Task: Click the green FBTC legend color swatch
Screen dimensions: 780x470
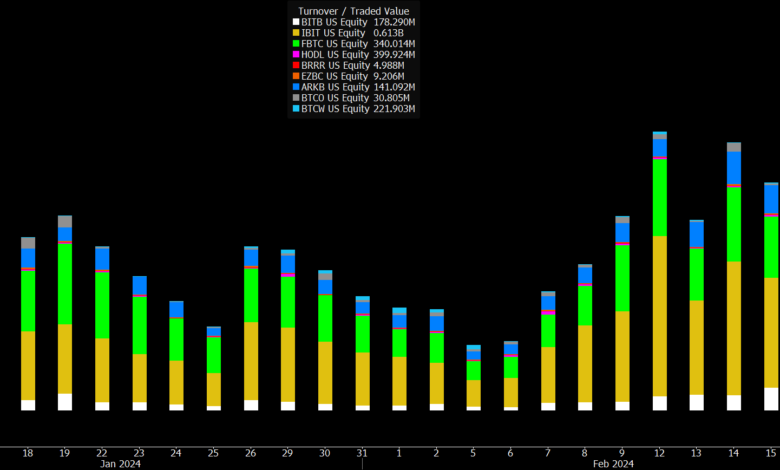Action: [x=296, y=43]
